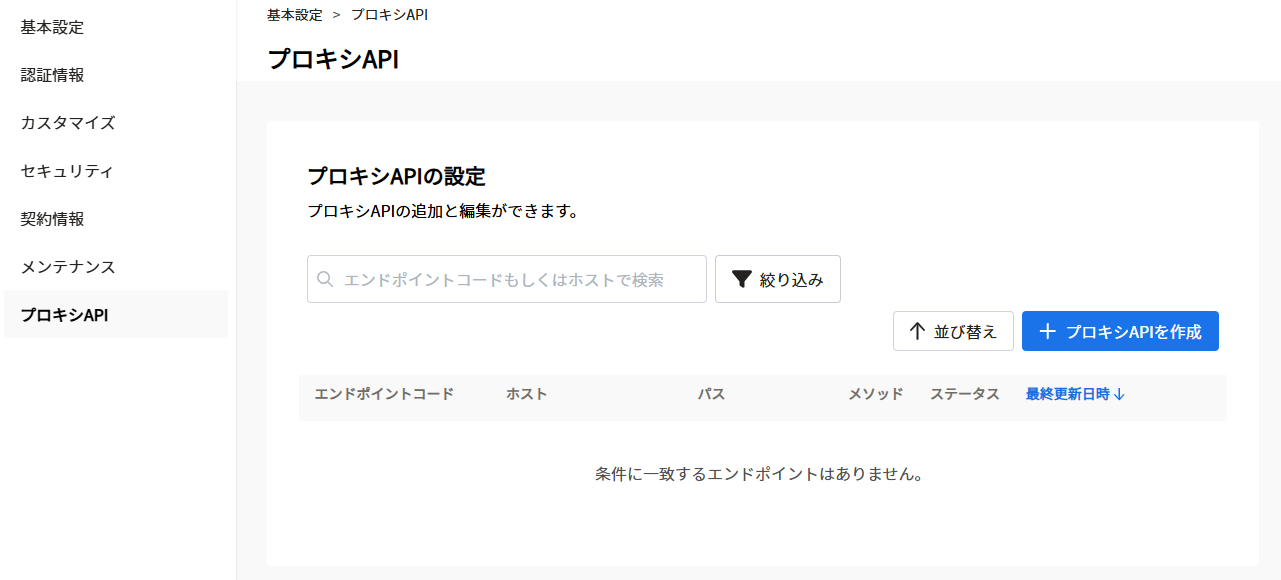Click the down arrow beside 最終更新日時
Viewport: 1281px width, 580px height.
coord(1119,394)
